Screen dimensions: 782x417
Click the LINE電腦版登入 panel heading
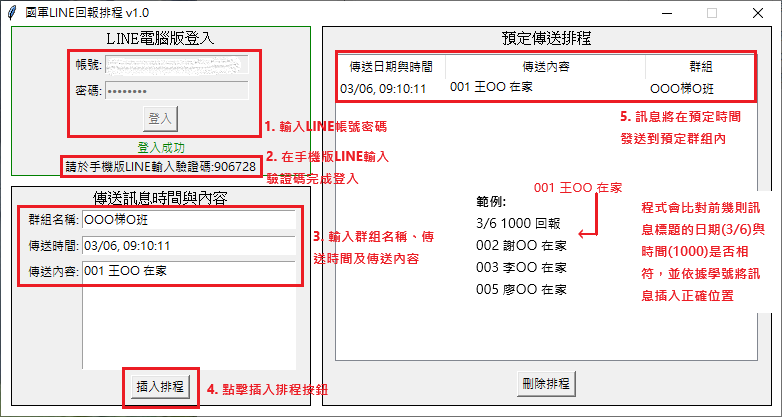[161, 38]
